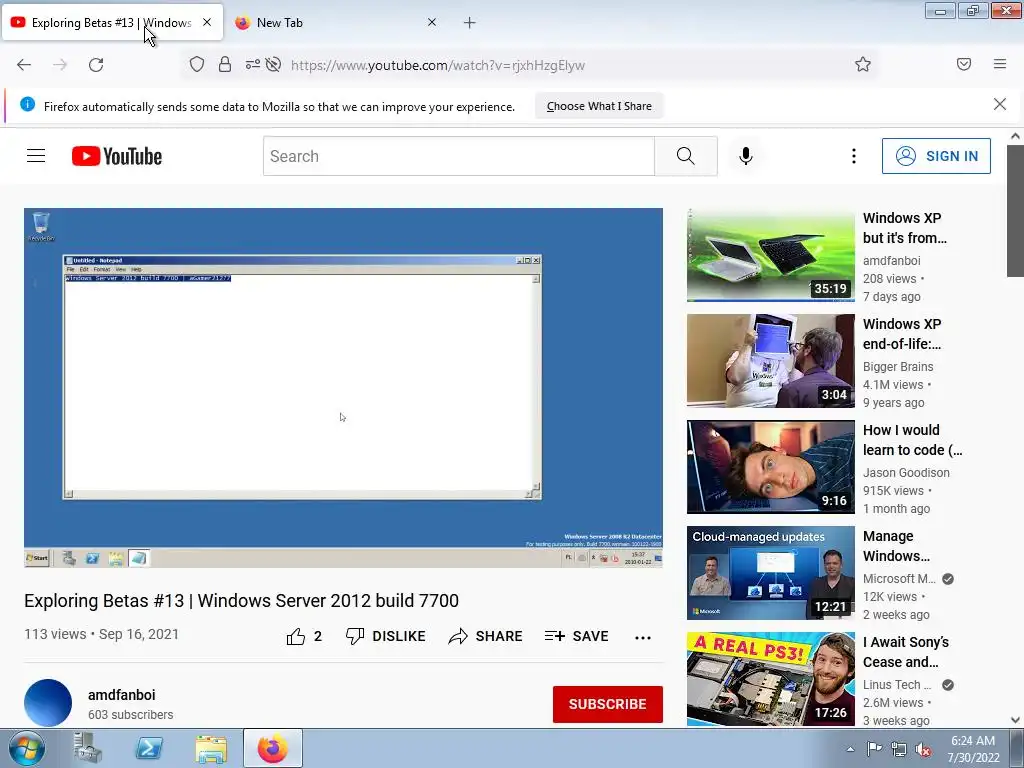
Task: Open the Windows XP 35:19 video thumbnail
Action: pos(771,255)
